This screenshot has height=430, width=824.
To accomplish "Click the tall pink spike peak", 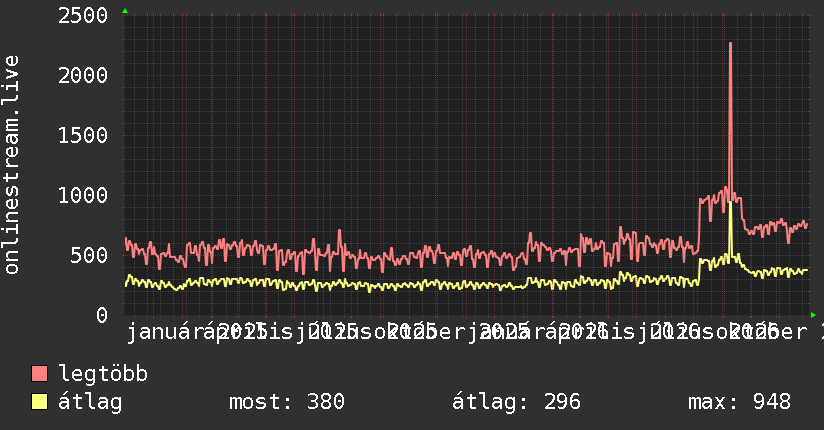I will (x=730, y=44).
